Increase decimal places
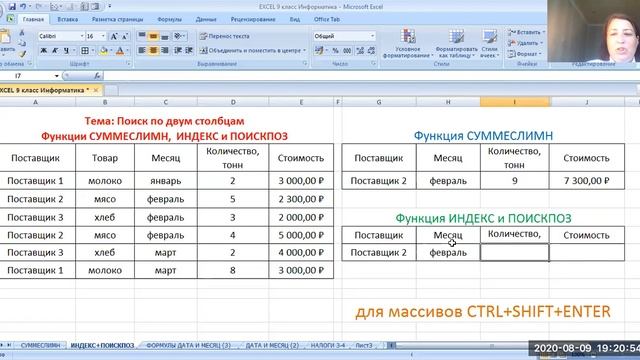 (360, 51)
